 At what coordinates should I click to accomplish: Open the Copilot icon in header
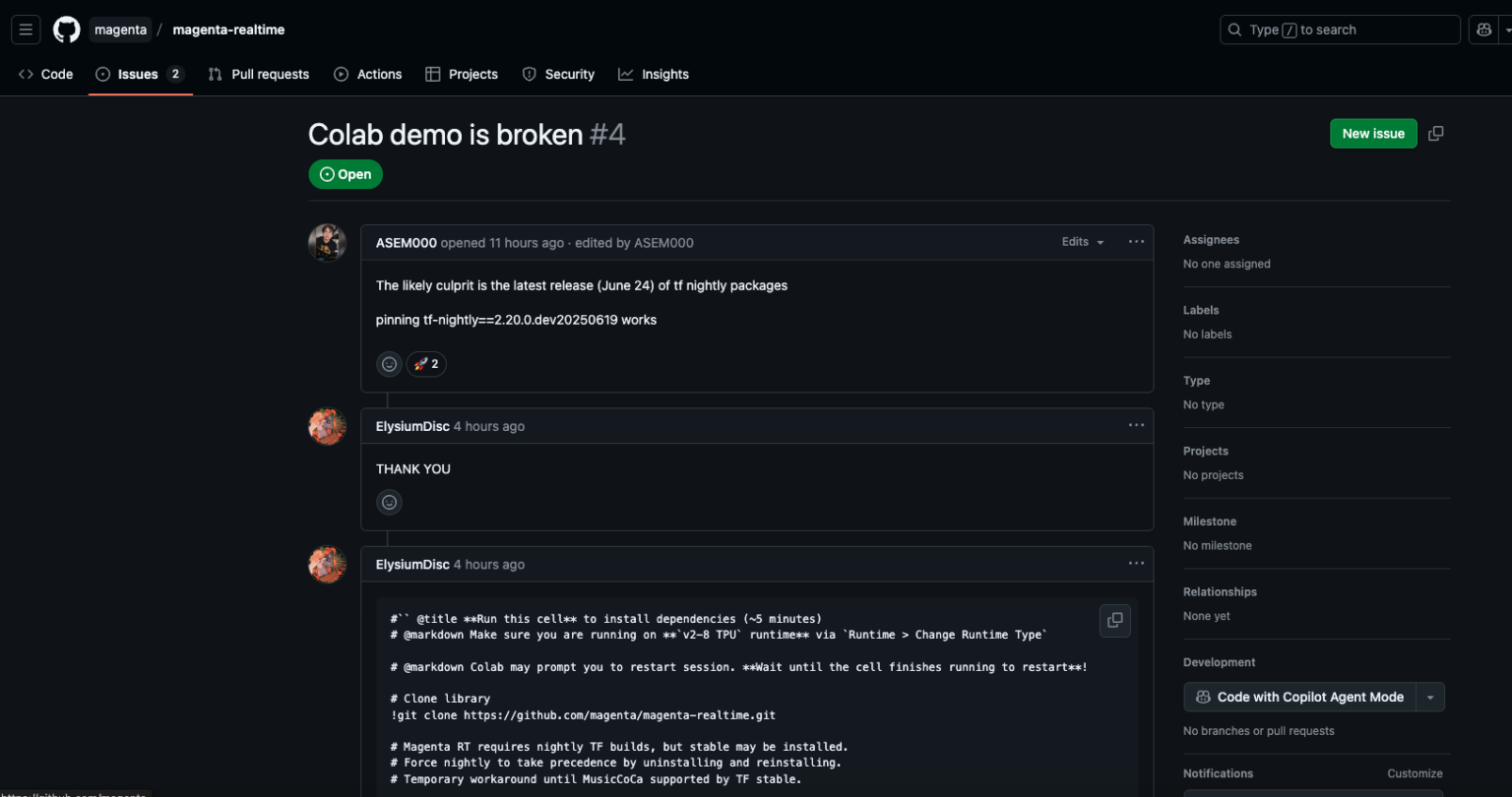point(1483,30)
